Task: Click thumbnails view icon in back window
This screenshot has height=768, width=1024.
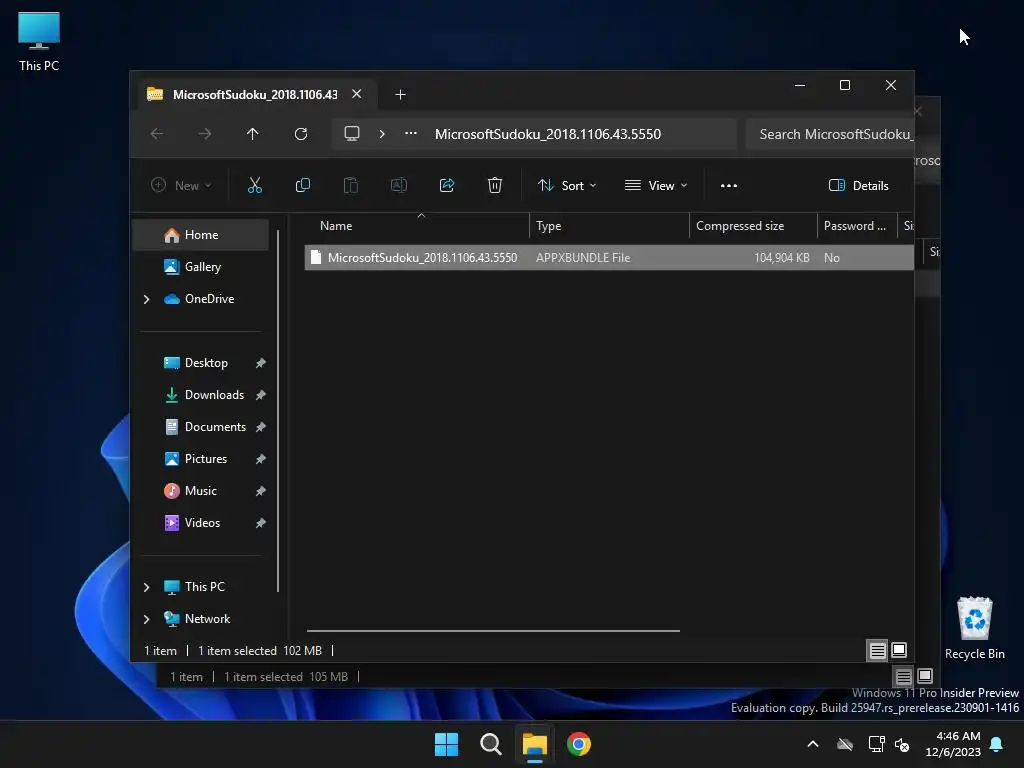Action: (x=925, y=676)
